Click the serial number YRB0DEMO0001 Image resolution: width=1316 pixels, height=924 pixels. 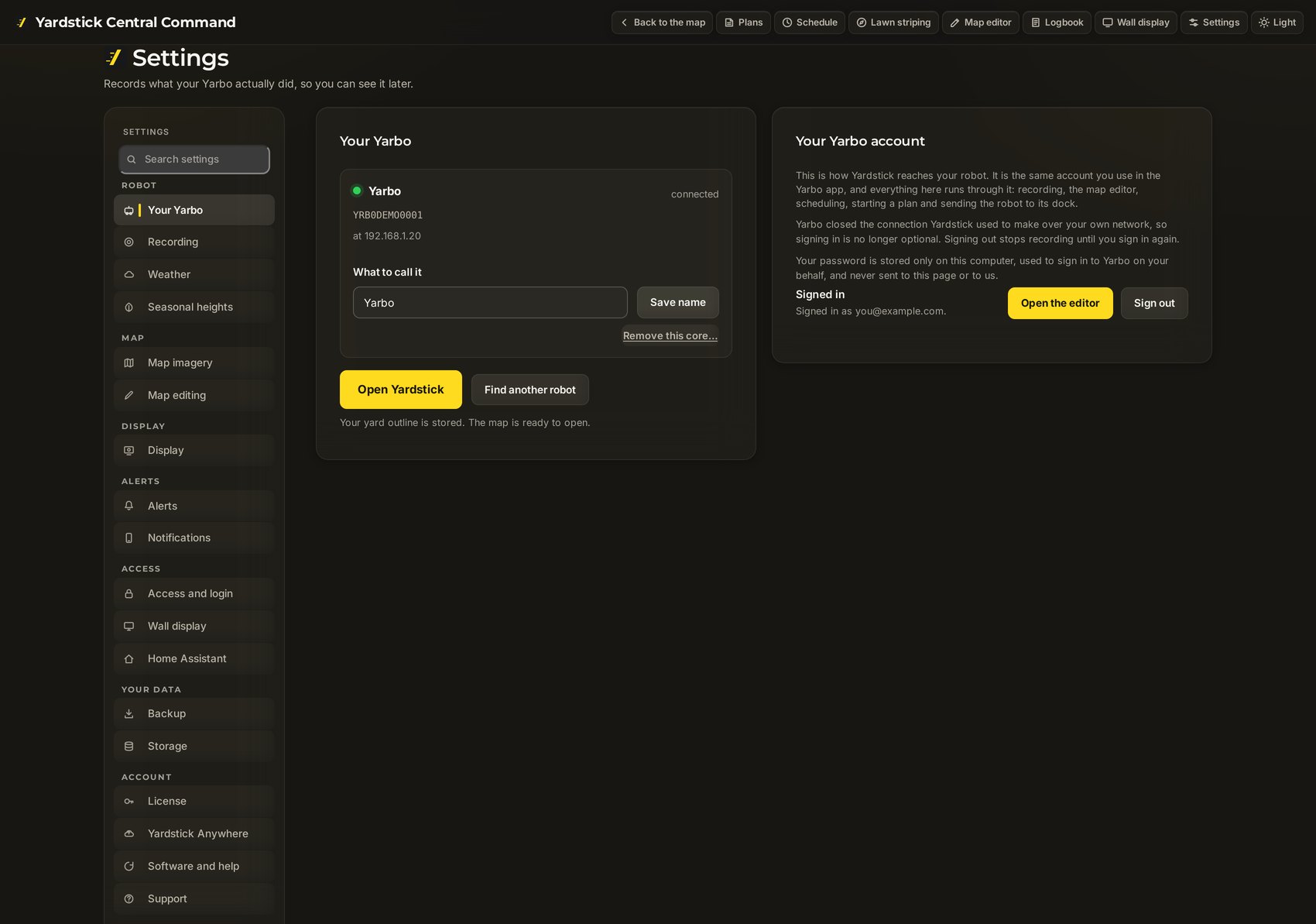click(388, 215)
